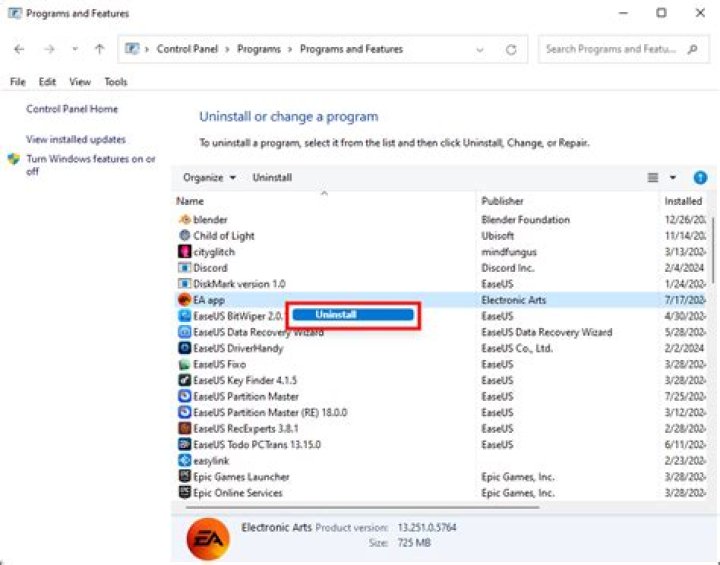The width and height of the screenshot is (720, 565).
Task: Sort by the Publisher column header
Action: coord(502,201)
